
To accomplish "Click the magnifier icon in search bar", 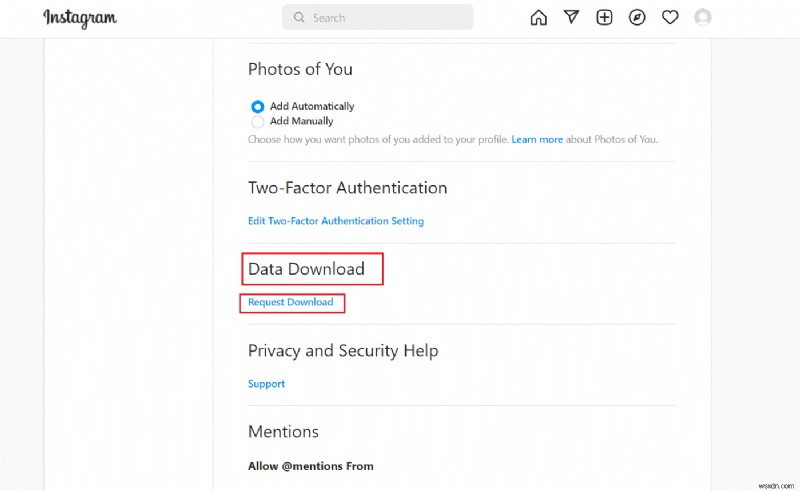I will point(298,18).
